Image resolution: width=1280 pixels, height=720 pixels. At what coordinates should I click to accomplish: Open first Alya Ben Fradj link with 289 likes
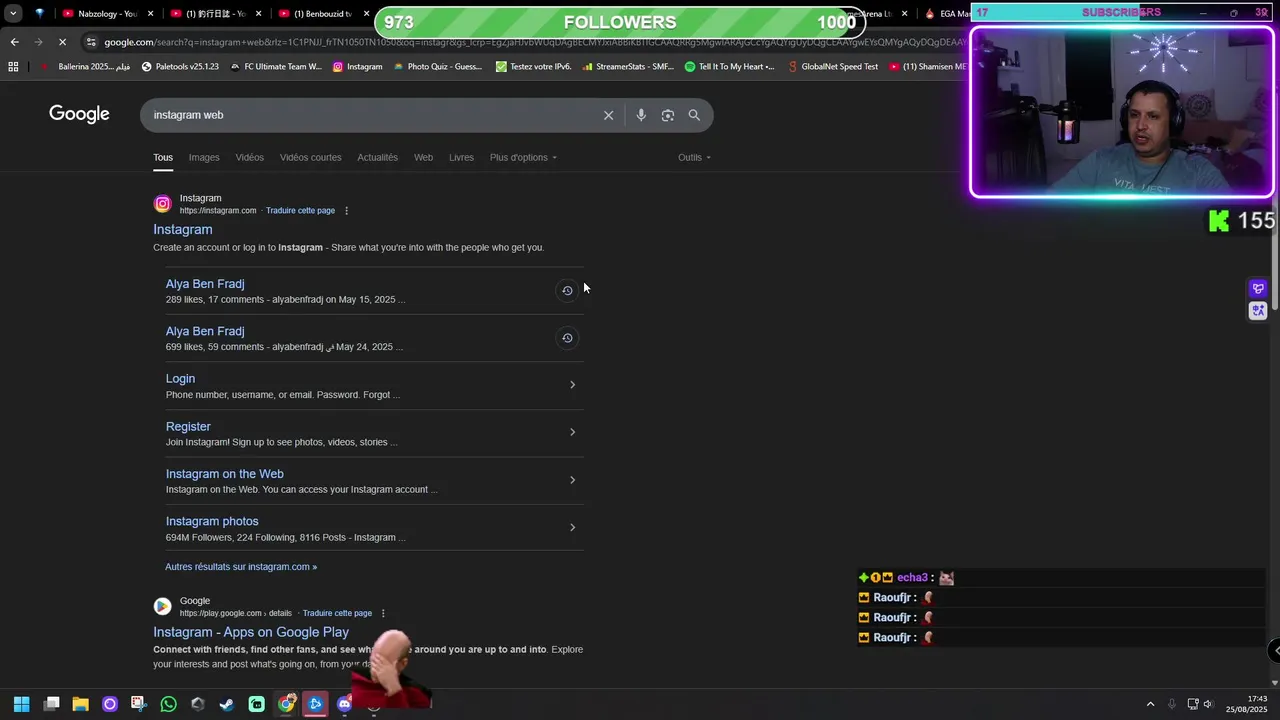205,284
